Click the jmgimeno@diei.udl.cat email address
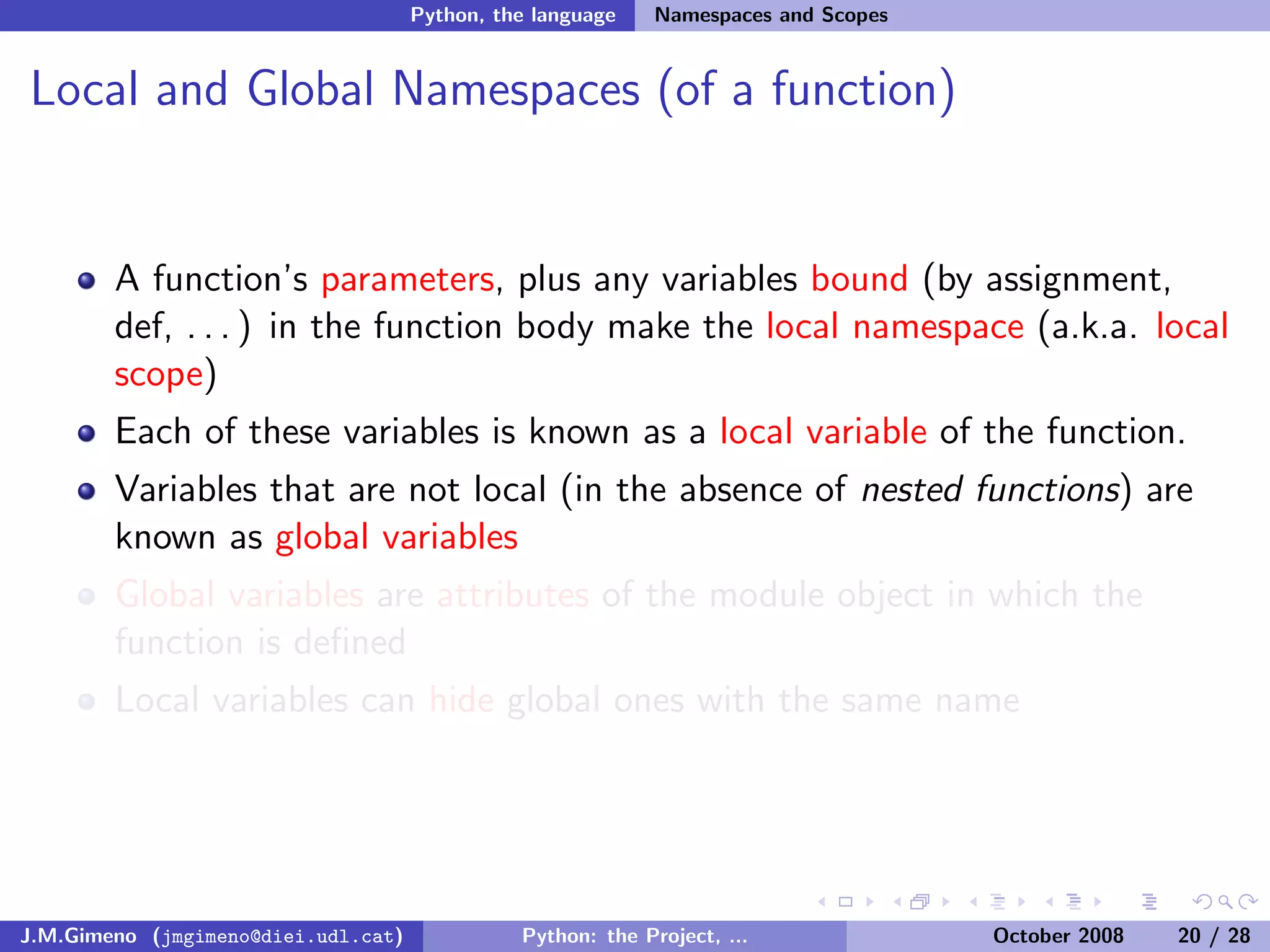This screenshot has height=952, width=1270. (278, 936)
